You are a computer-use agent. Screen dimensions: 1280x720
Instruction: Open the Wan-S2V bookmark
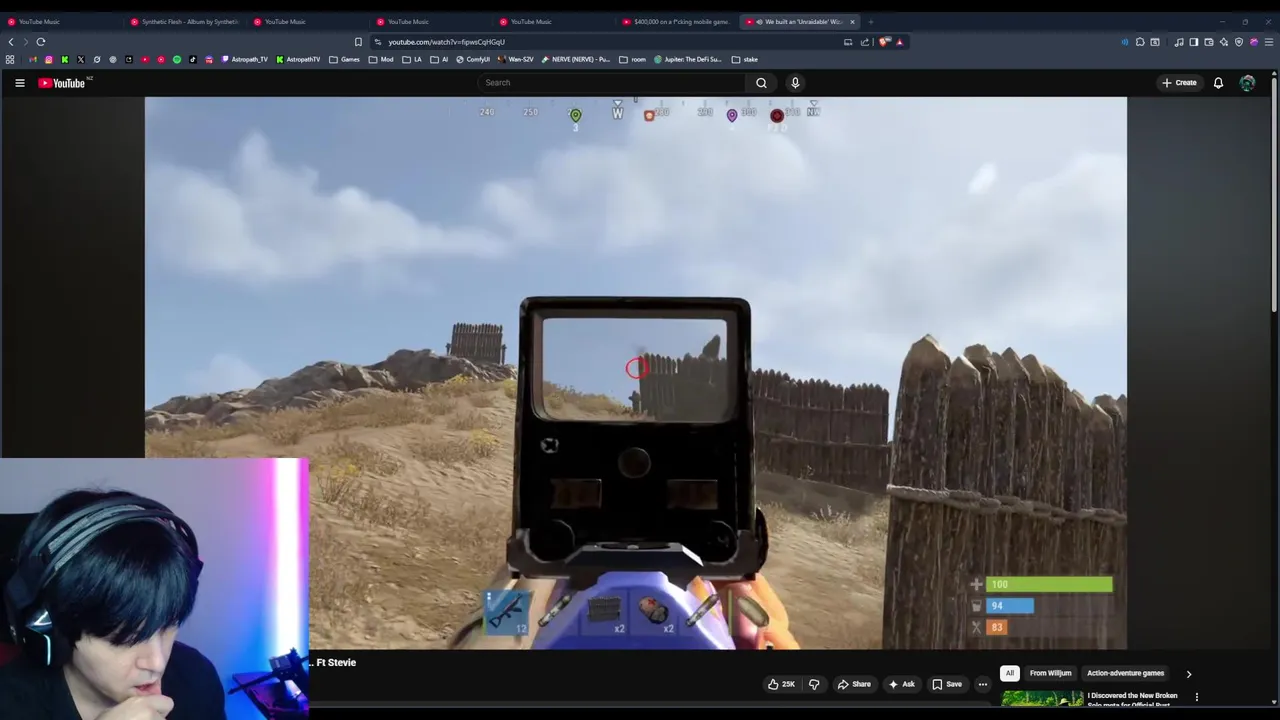(x=516, y=59)
